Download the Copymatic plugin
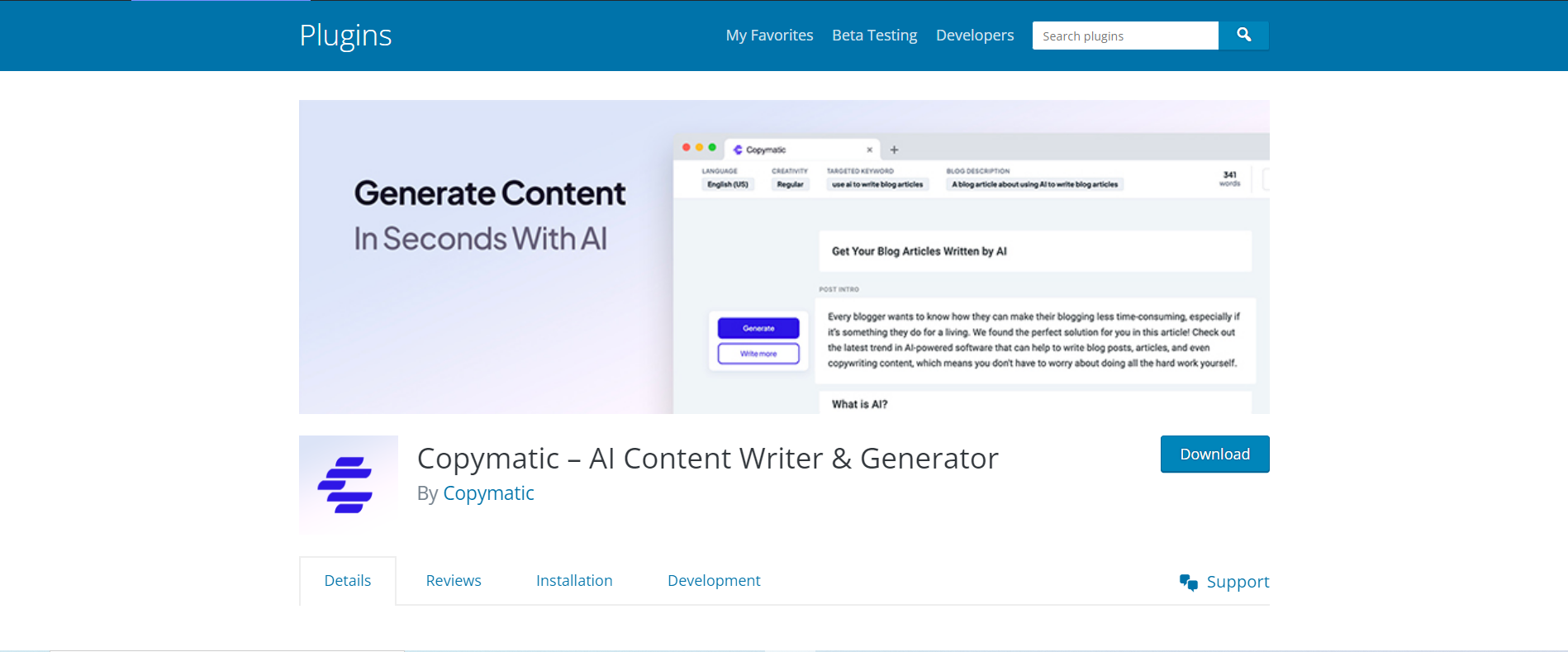The width and height of the screenshot is (1568, 652). [1214, 454]
